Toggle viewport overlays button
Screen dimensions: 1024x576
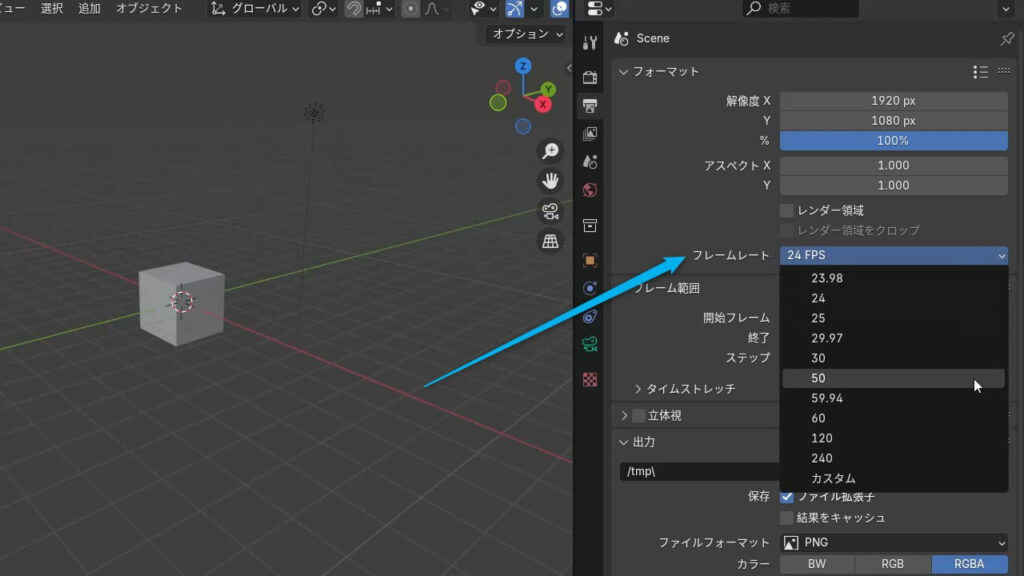click(560, 8)
